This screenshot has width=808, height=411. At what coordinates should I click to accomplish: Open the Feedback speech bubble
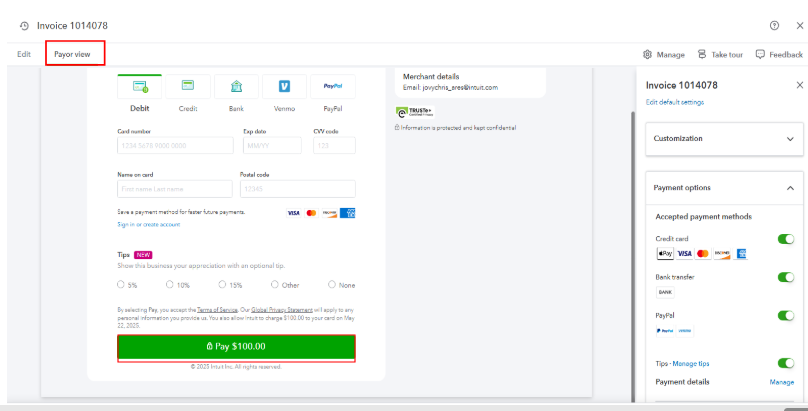tap(760, 54)
